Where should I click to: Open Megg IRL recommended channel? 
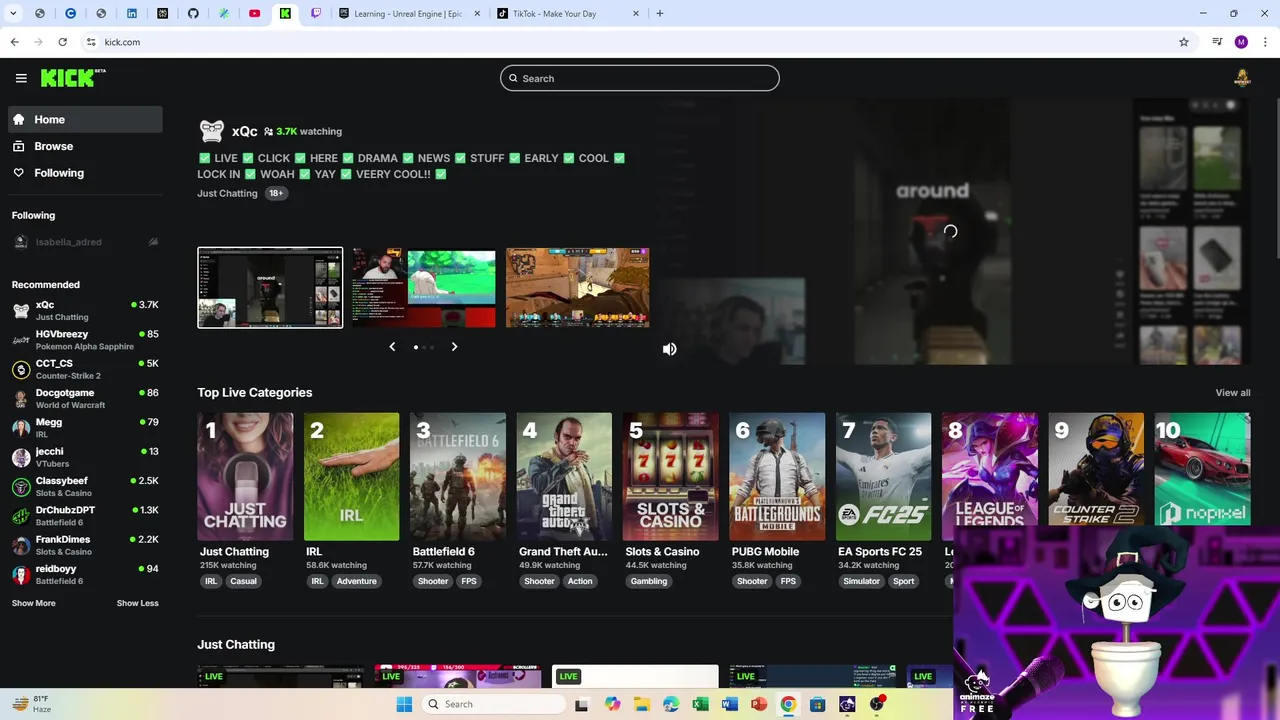coord(85,428)
